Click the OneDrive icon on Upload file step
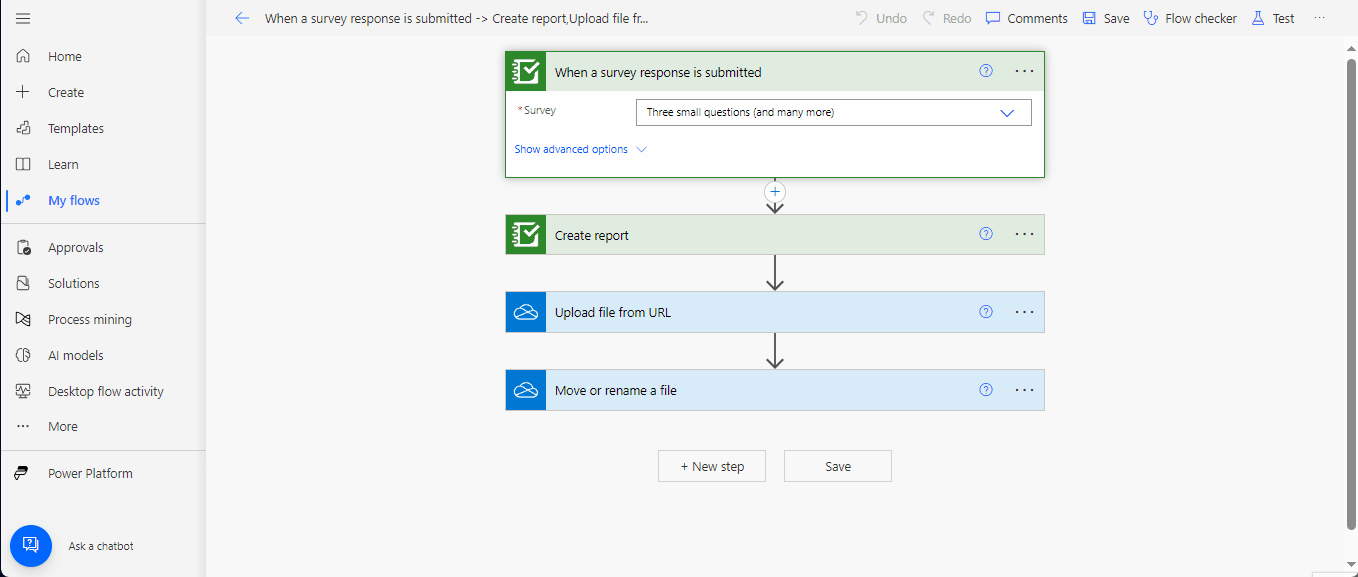 pyautogui.click(x=525, y=311)
